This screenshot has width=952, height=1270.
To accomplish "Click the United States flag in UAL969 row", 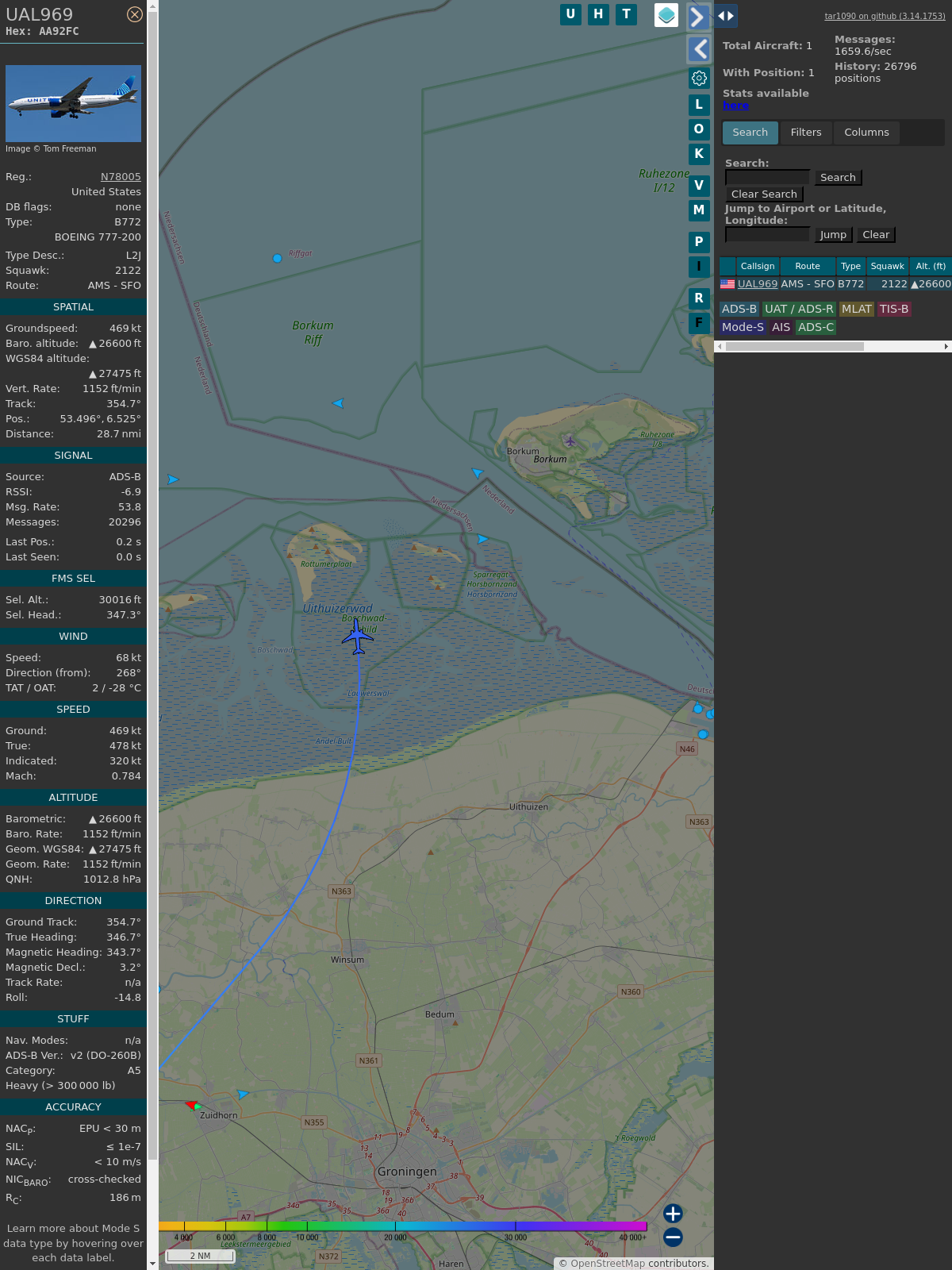I will pyautogui.click(x=727, y=283).
